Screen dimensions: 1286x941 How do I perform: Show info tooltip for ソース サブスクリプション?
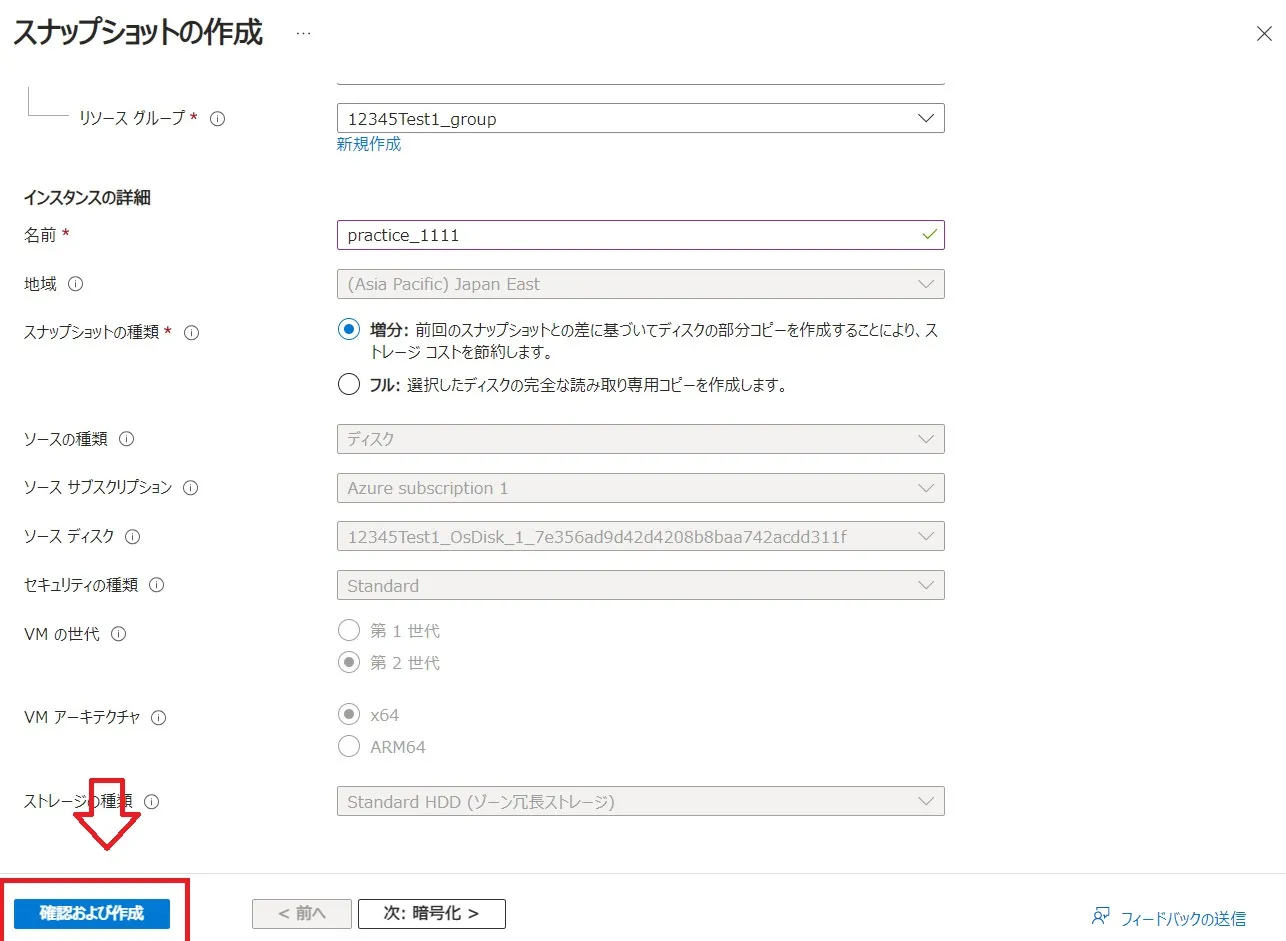pos(190,488)
